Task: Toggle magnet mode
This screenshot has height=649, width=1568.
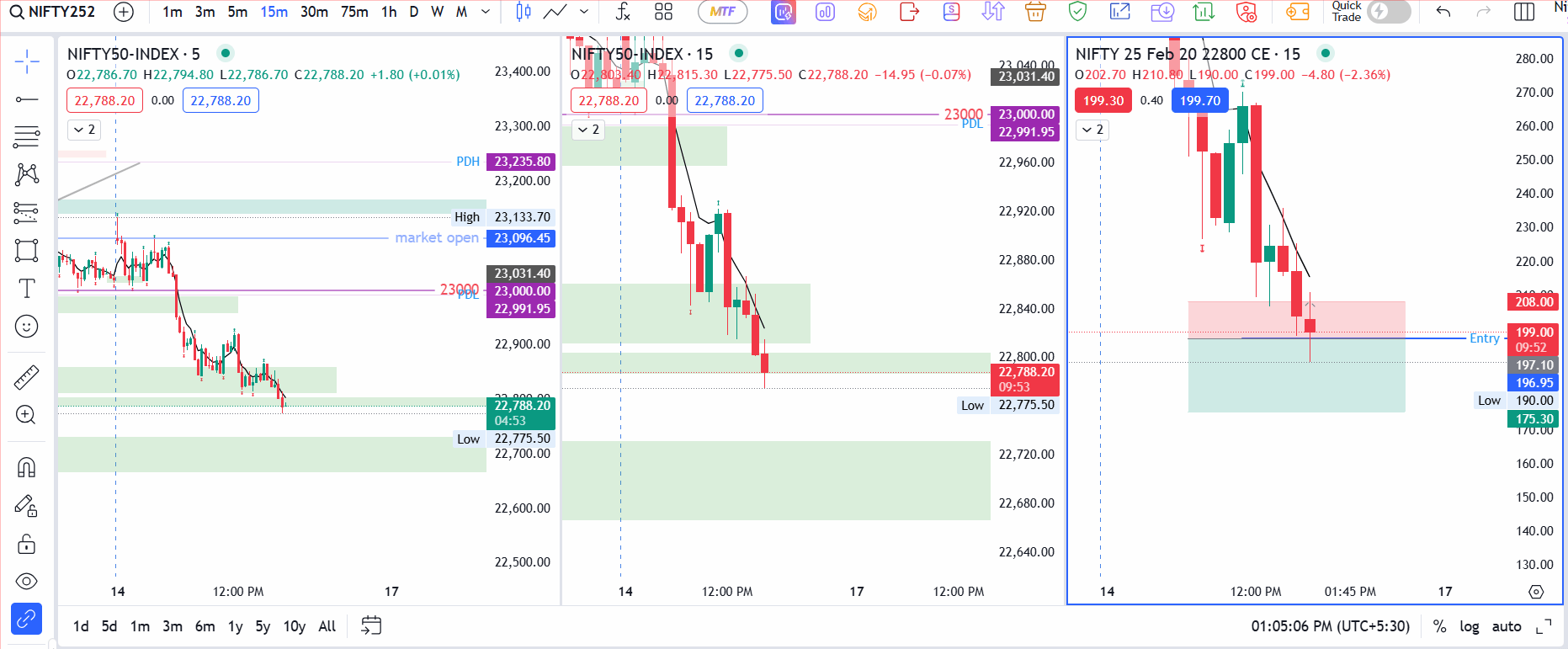Action: coord(27,467)
